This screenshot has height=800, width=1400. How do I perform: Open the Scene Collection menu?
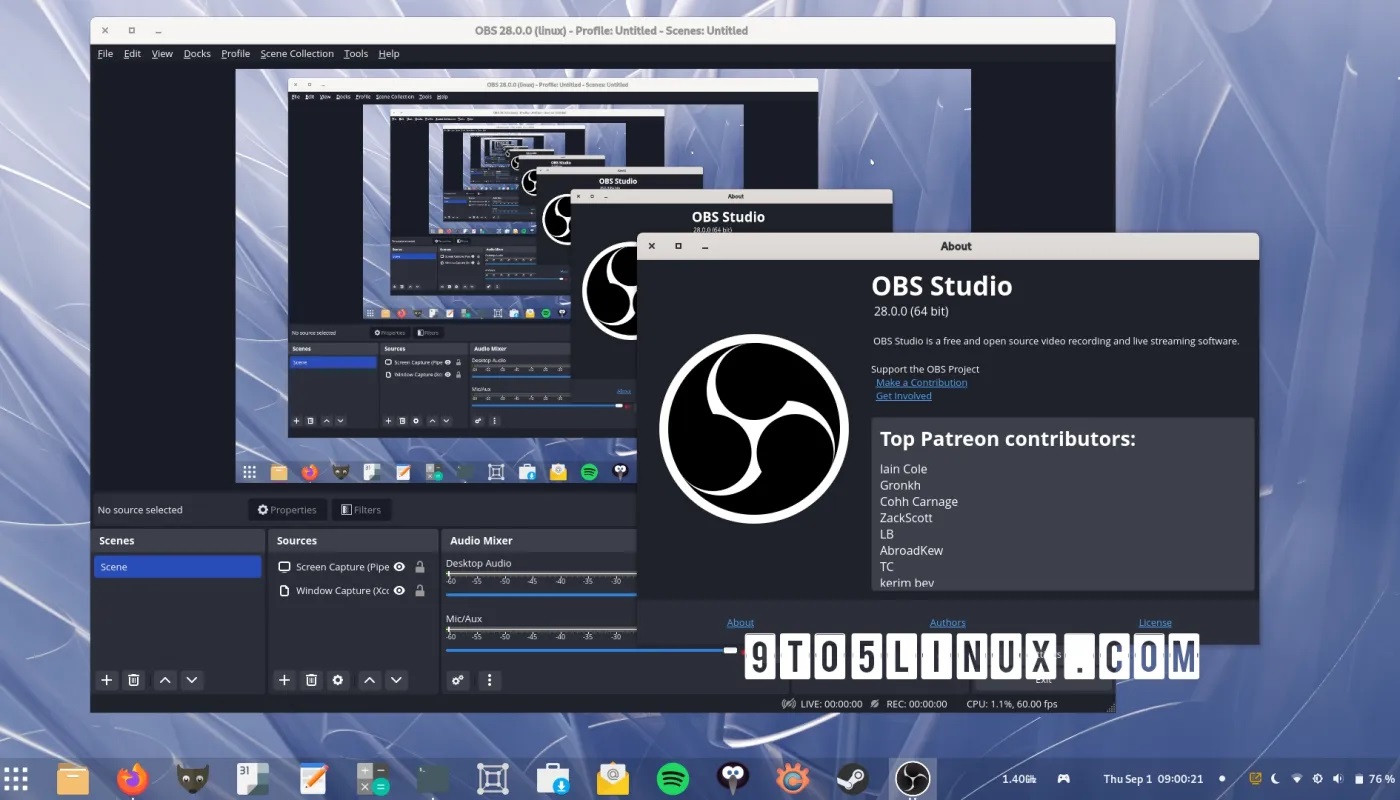pyautogui.click(x=297, y=54)
